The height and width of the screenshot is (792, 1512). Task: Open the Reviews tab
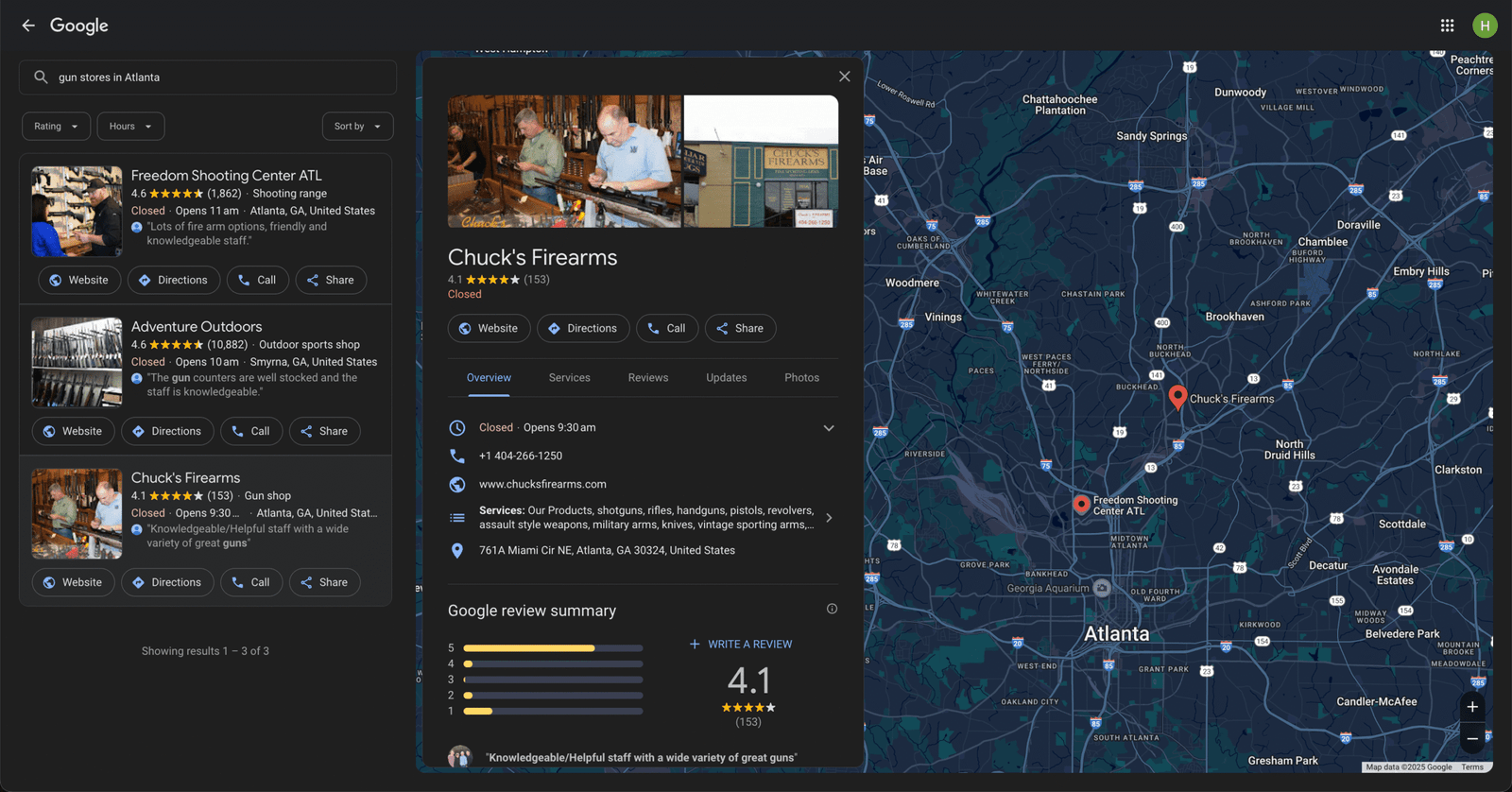click(648, 378)
